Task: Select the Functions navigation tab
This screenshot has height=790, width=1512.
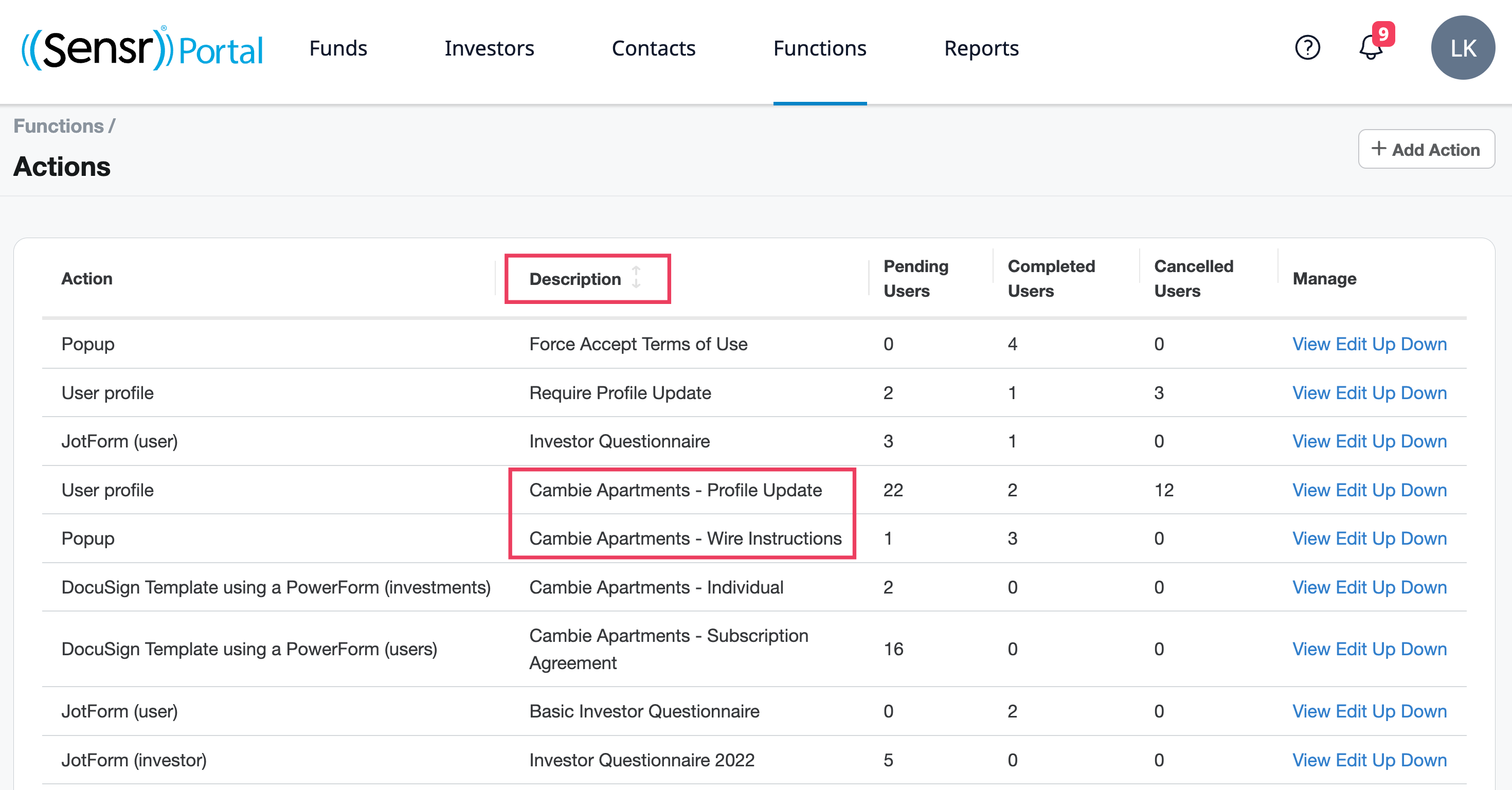Action: tap(819, 48)
